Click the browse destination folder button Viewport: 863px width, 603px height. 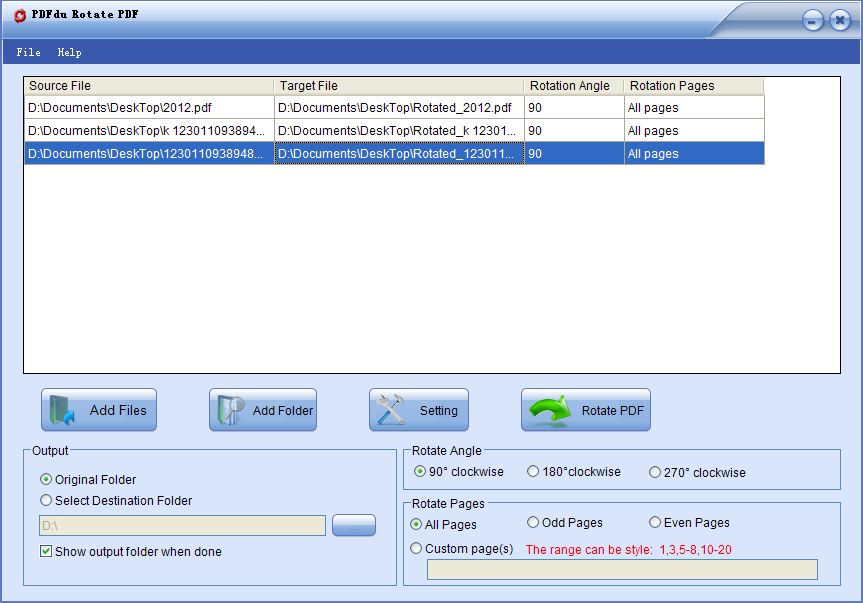(354, 525)
